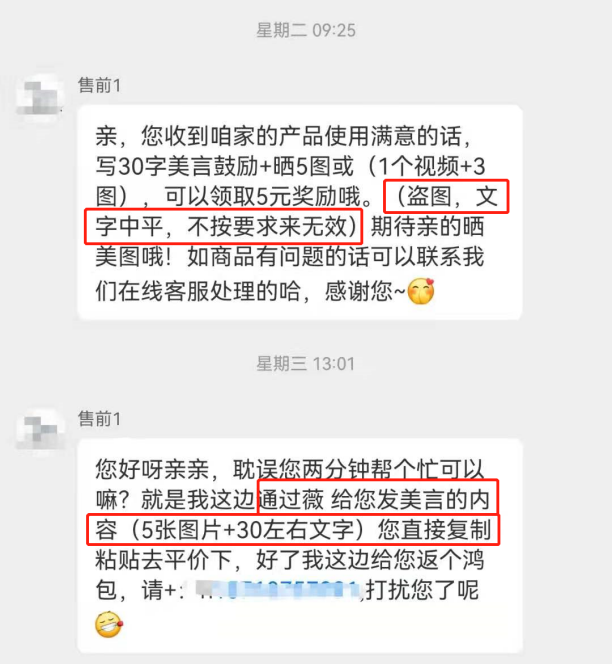Click red-boxed text 容（5张图片+30左右文字）您直接复制
This screenshot has width=612, height=664.
coord(293,529)
